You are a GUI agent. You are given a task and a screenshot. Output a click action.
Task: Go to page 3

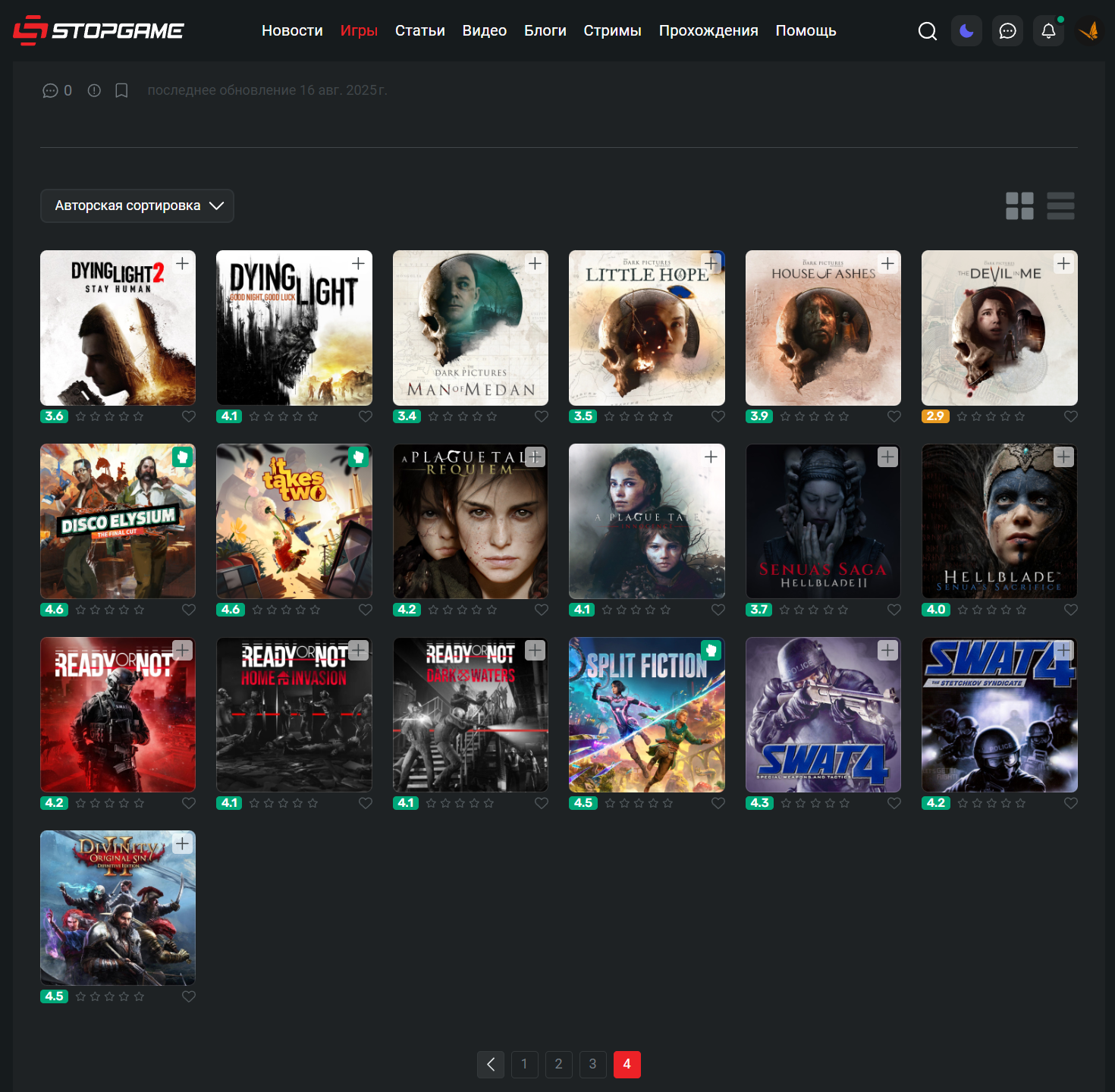tap(593, 1065)
